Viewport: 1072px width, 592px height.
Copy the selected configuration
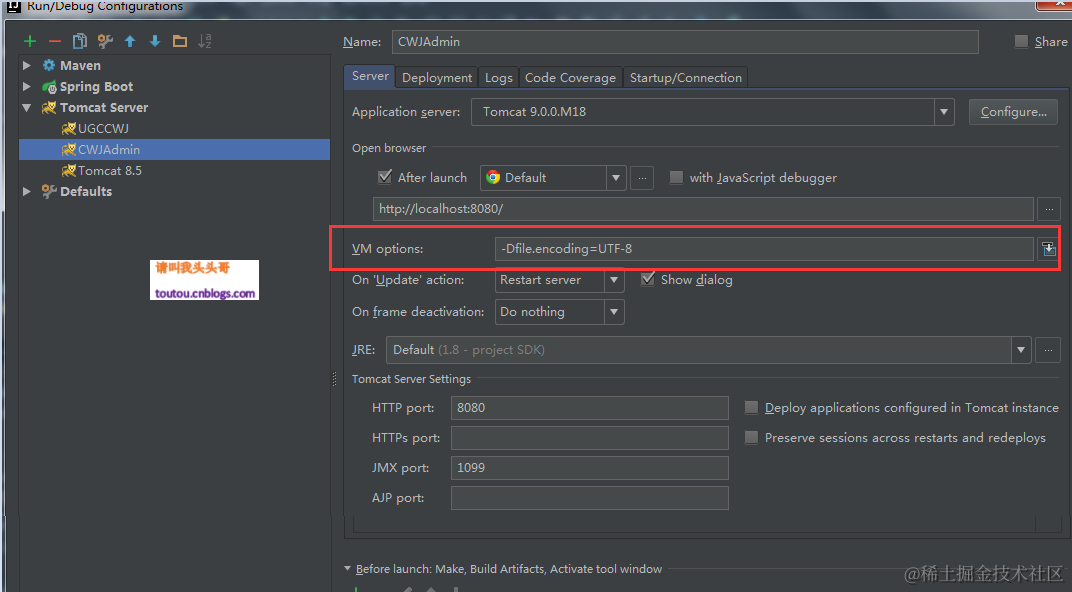[x=80, y=41]
